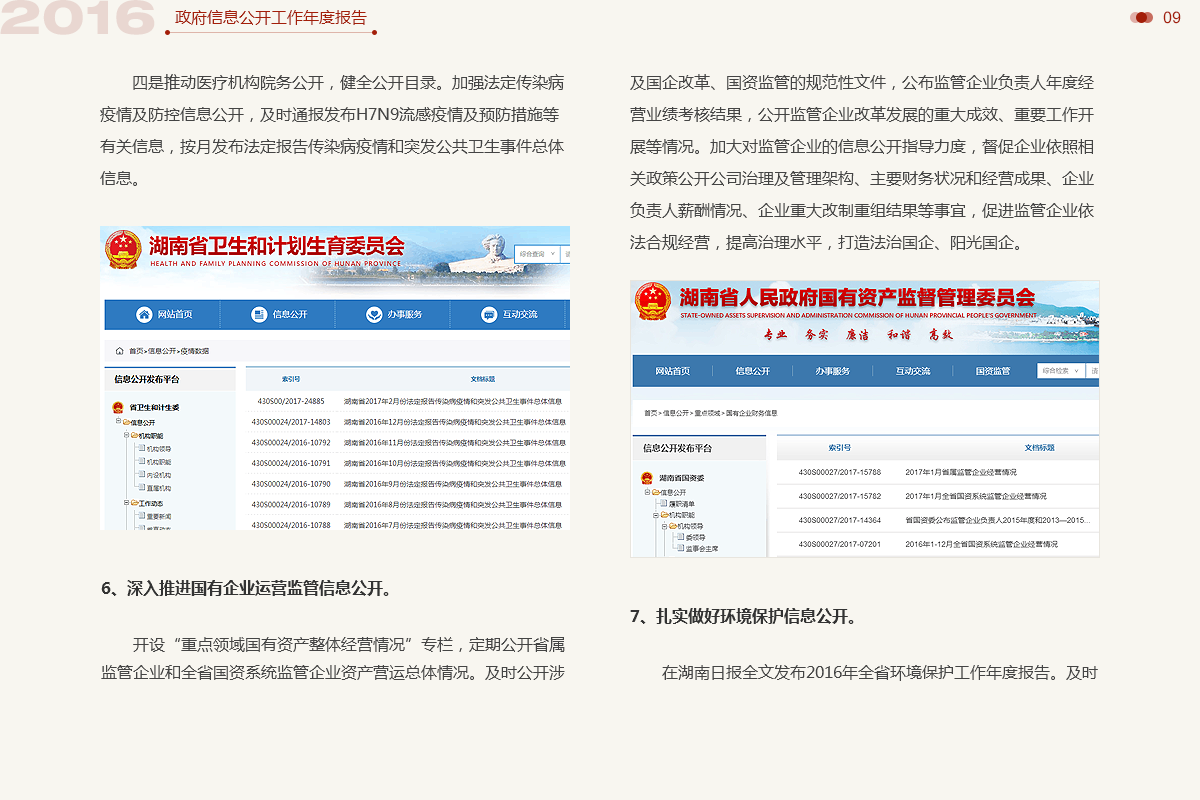Viewport: 1200px width, 800px height.
Task: Click the page number 09
Action: pyautogui.click(x=1172, y=17)
